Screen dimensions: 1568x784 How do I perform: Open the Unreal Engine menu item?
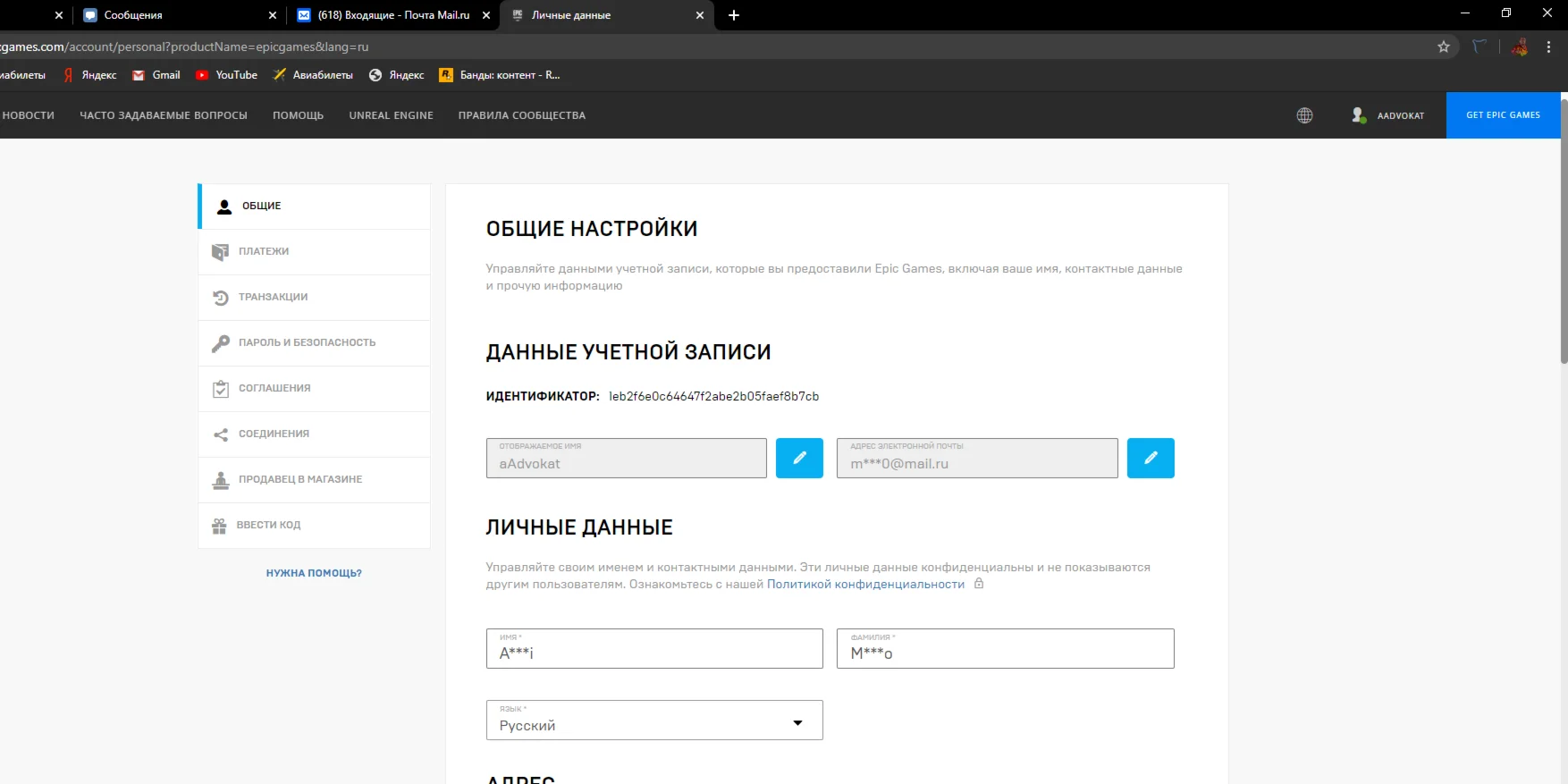point(391,115)
